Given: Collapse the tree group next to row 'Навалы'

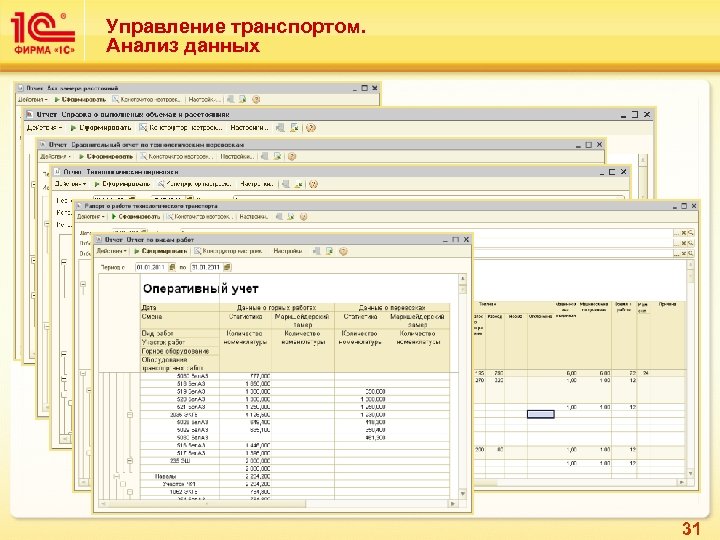Looking at the screenshot, I should click(116, 476).
